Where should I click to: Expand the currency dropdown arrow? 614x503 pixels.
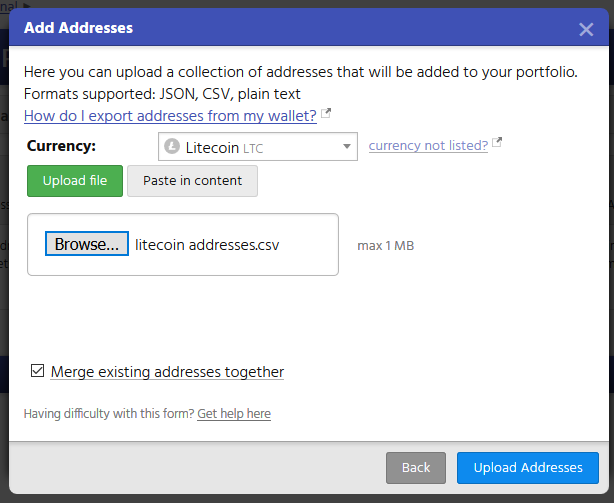(347, 147)
